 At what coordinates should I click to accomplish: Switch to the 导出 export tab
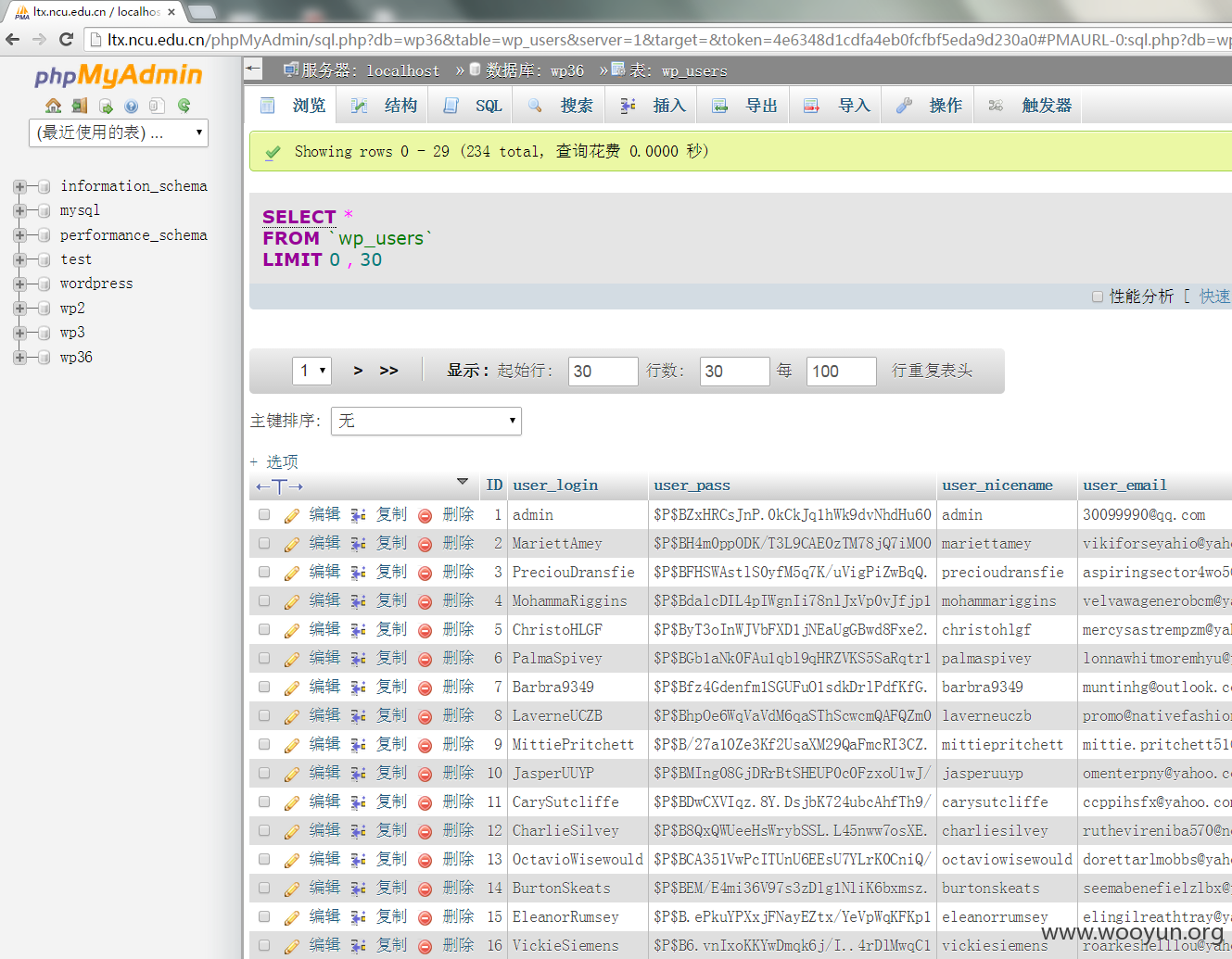click(x=745, y=106)
